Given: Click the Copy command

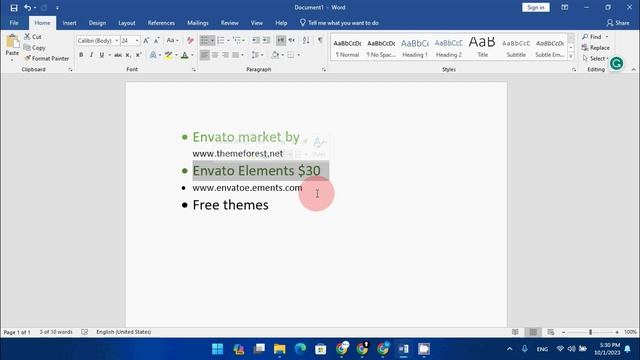Looking at the screenshot, I should point(34,48).
